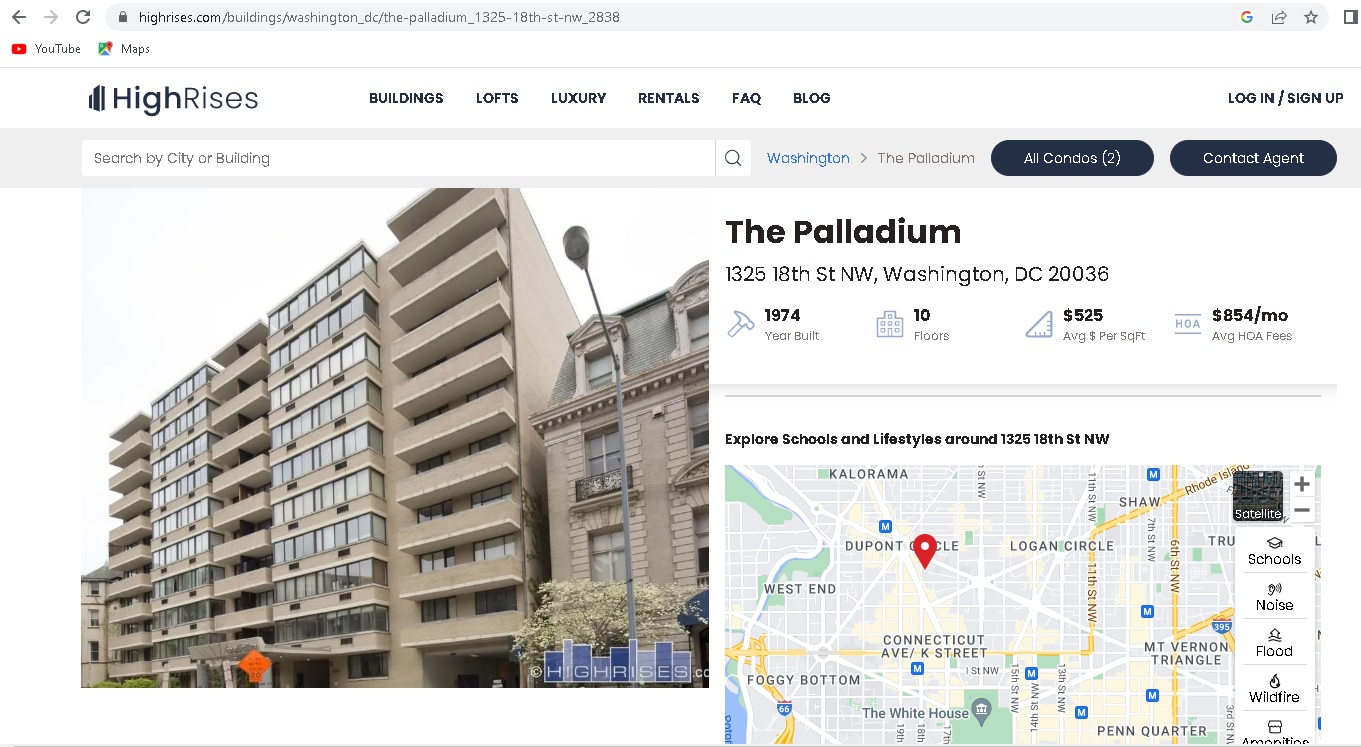
Task: Enable Wildfire layer on map
Action: pos(1274,689)
